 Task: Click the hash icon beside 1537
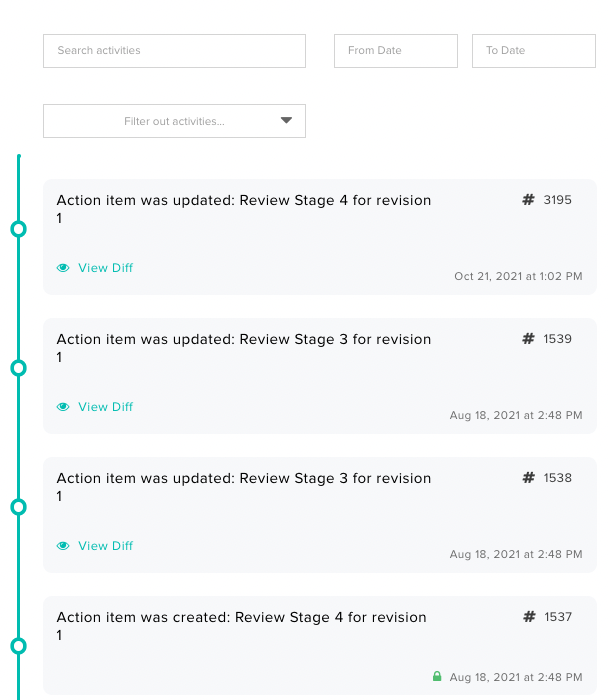tap(528, 617)
